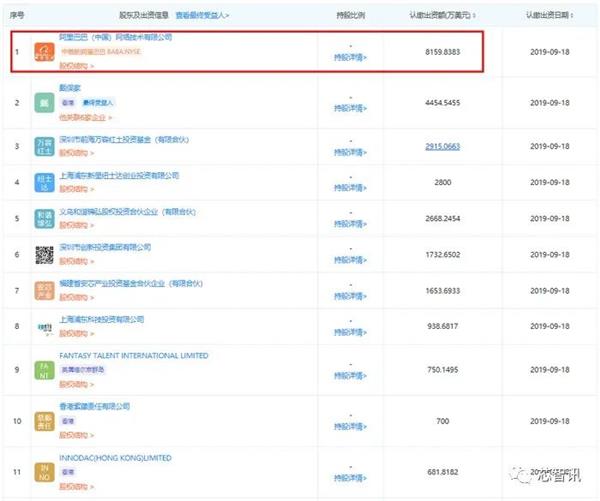The width and height of the screenshot is (600, 501).
Task: Expand 股权结构 under row 3
Action: pyautogui.click(x=77, y=153)
